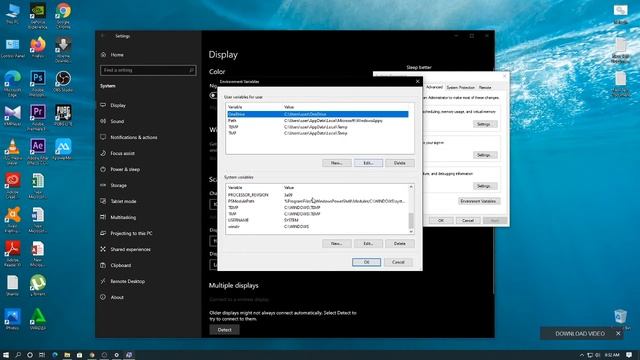Open Storage settings page
This screenshot has width=640, height=360.
coord(118,185)
